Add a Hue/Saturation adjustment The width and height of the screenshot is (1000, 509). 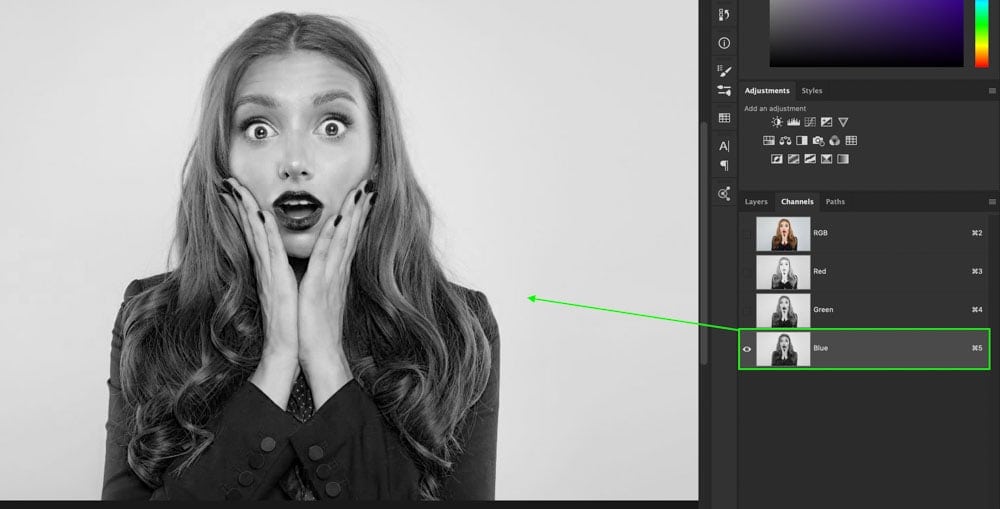tap(768, 140)
